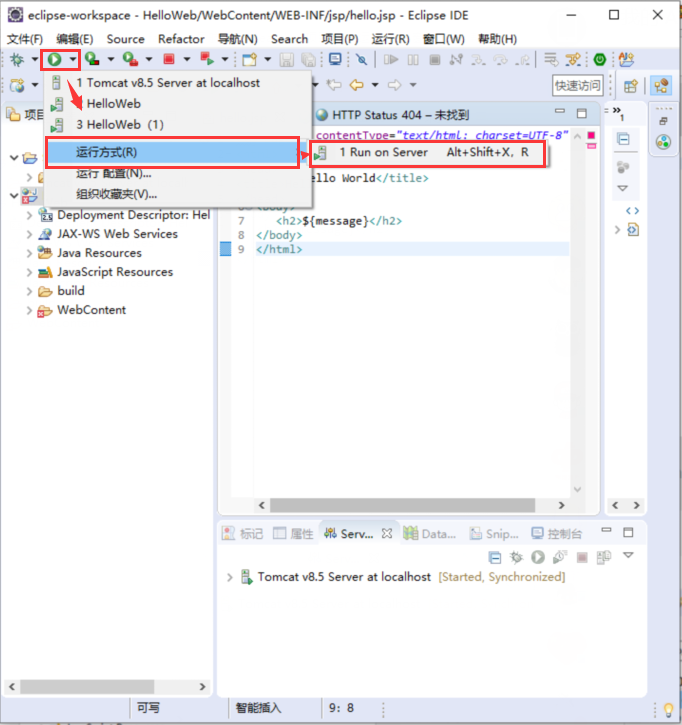Expand the Tomcat v8.5 Server entry
The width and height of the screenshot is (682, 725).
click(x=230, y=577)
